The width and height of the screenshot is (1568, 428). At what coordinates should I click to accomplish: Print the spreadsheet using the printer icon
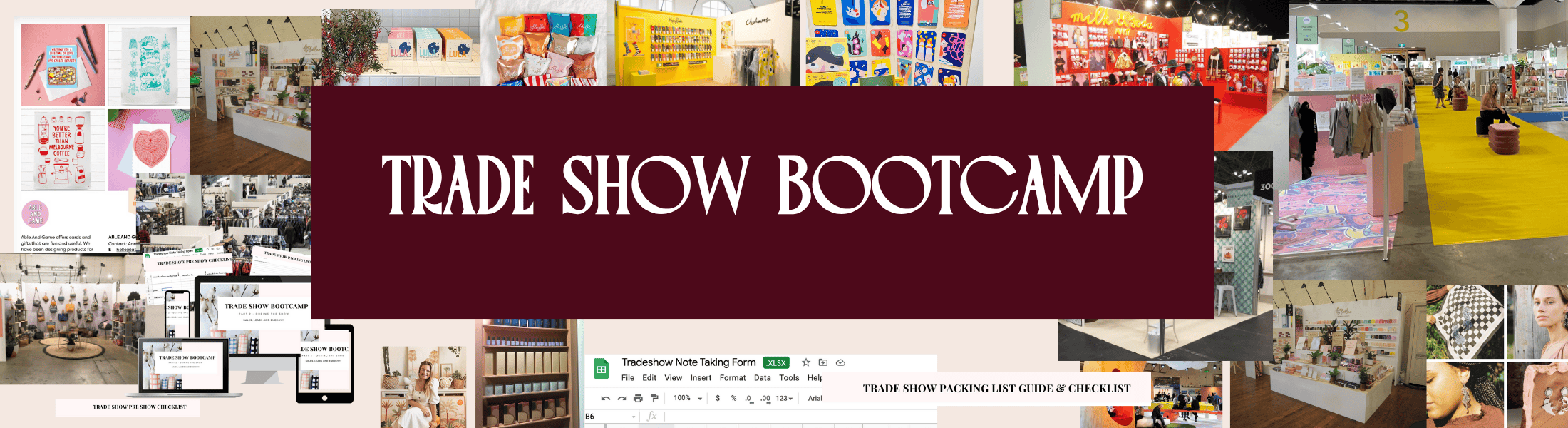tap(638, 399)
